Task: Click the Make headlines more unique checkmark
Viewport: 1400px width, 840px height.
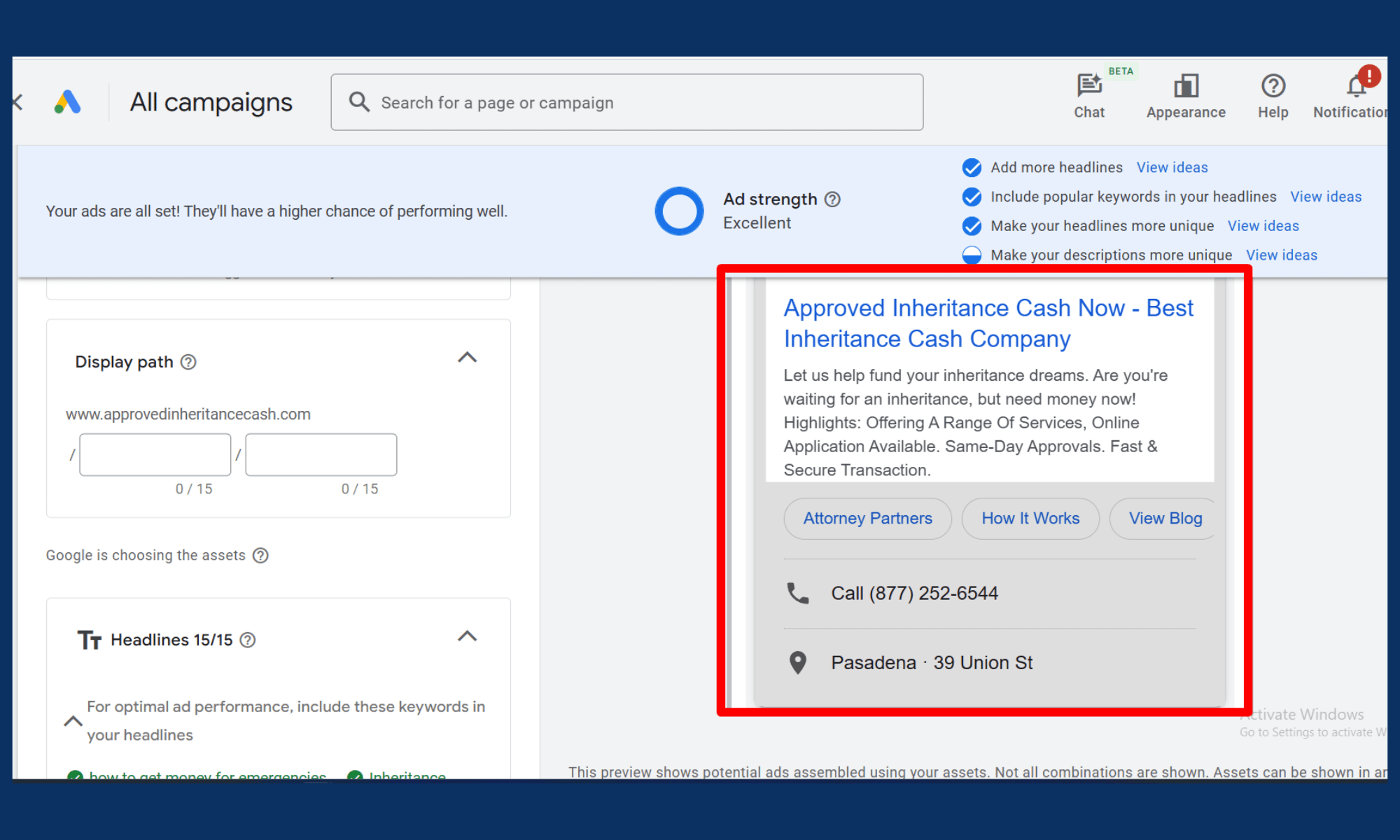Action: pos(972,226)
